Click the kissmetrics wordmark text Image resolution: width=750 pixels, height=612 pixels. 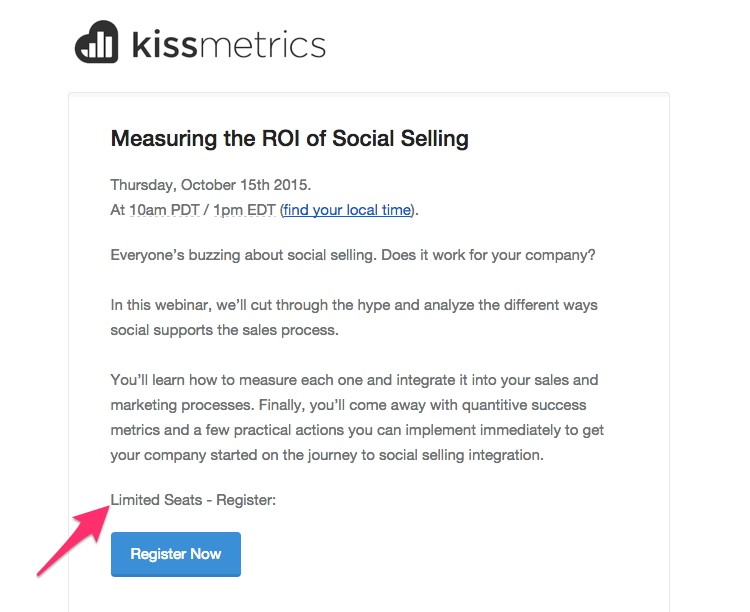click(229, 44)
